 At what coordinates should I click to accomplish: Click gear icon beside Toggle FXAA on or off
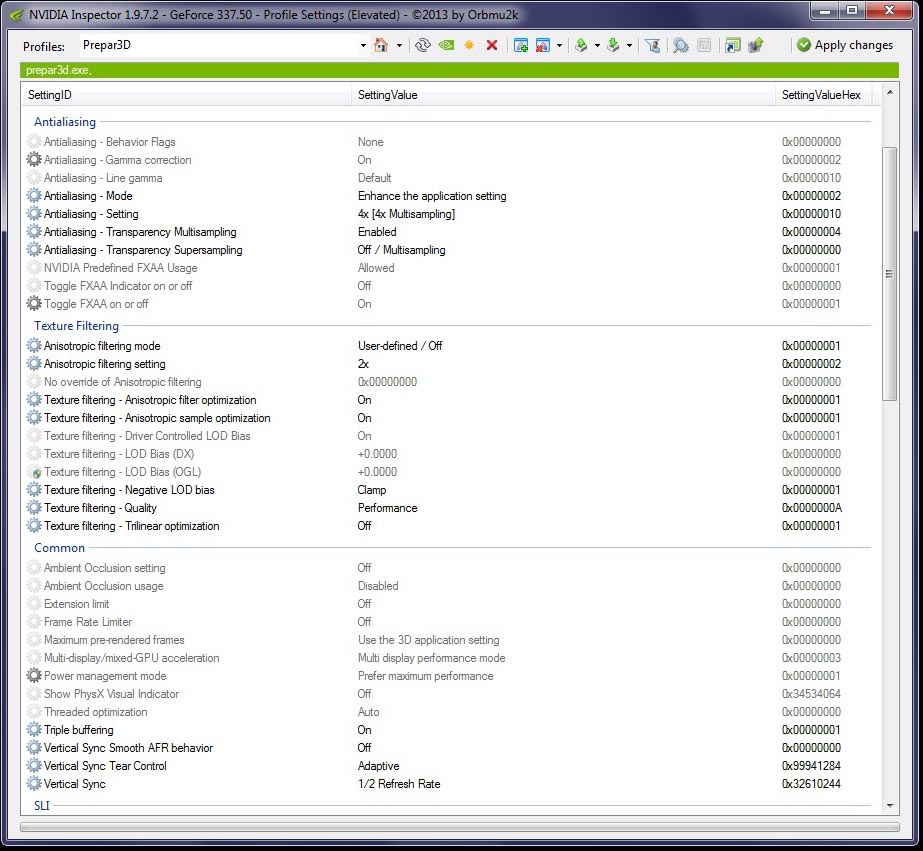(34, 304)
